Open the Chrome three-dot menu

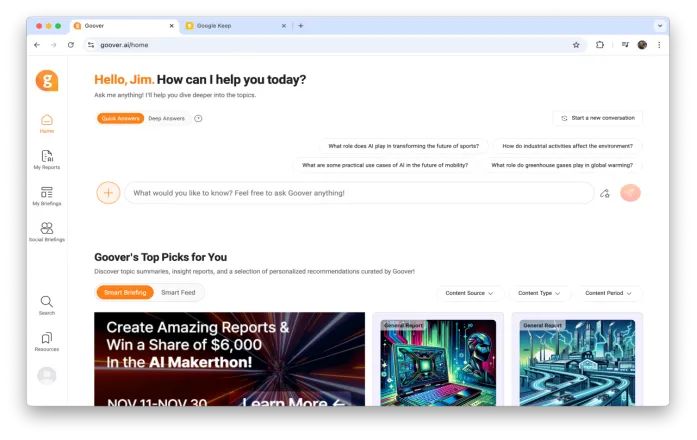pyautogui.click(x=659, y=44)
